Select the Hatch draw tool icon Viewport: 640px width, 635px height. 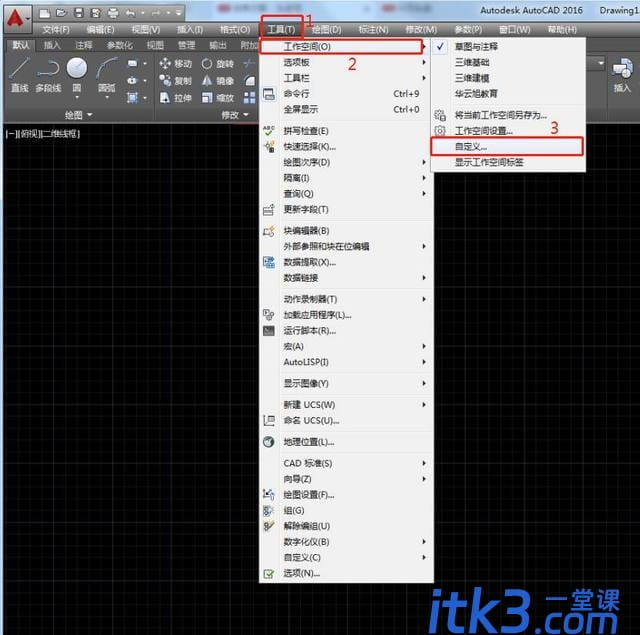(x=132, y=98)
